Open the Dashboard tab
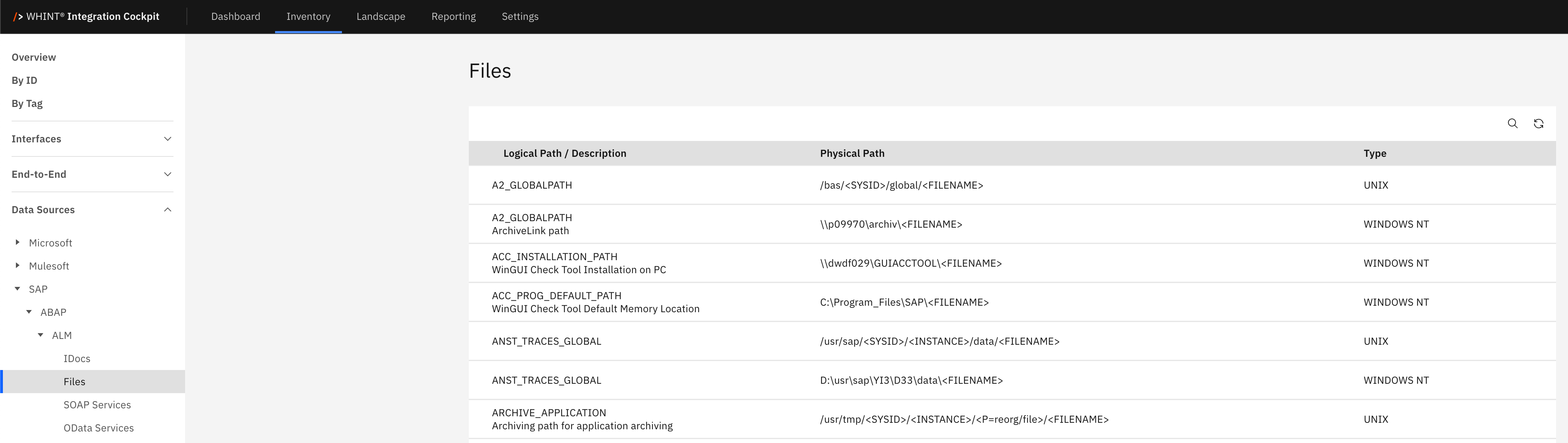Image resolution: width=1568 pixels, height=443 pixels. coord(236,16)
